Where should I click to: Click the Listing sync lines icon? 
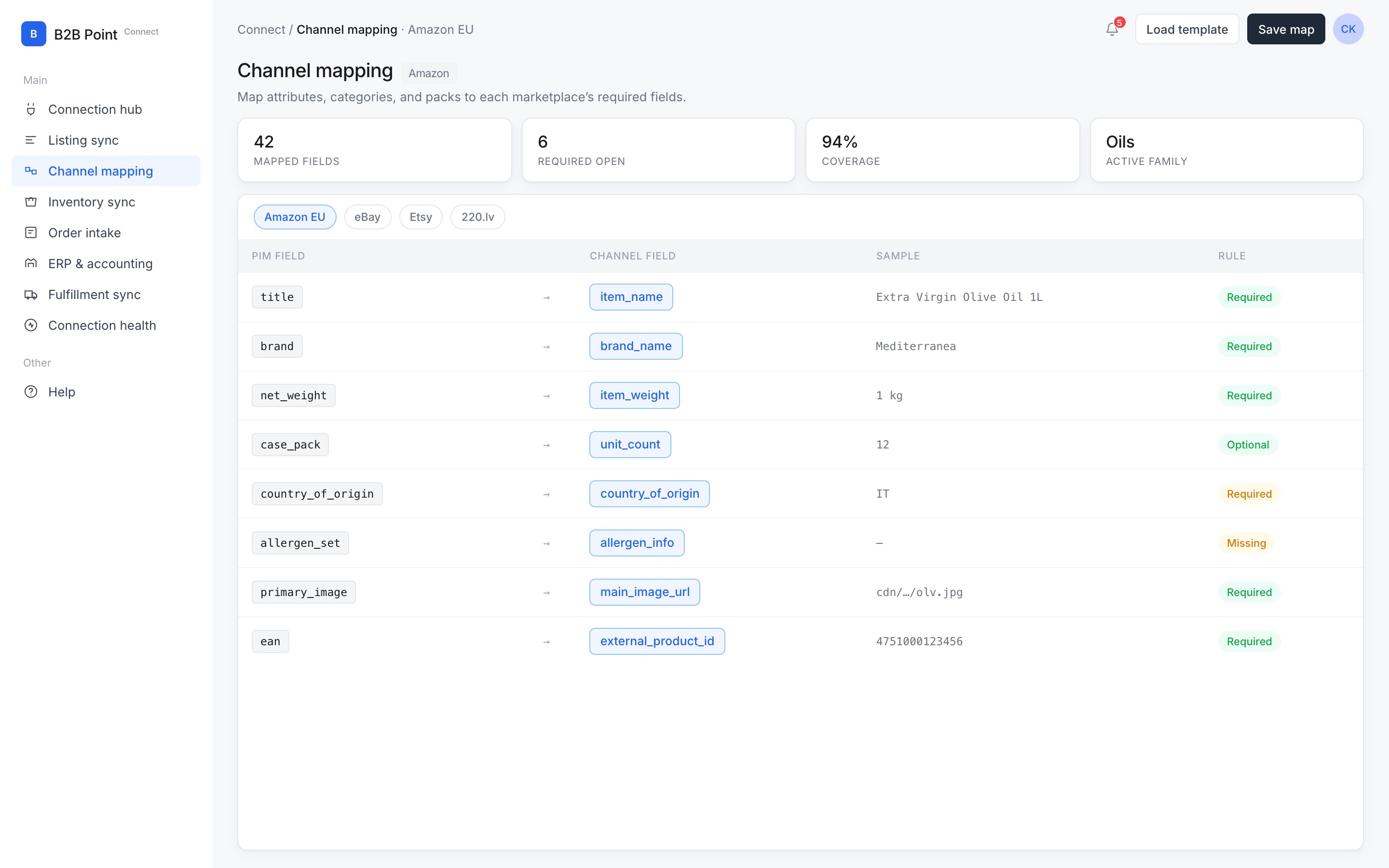tap(31, 140)
